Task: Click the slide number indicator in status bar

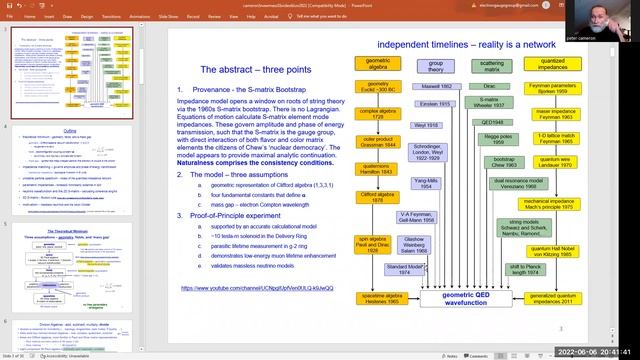Action: pos(13,356)
